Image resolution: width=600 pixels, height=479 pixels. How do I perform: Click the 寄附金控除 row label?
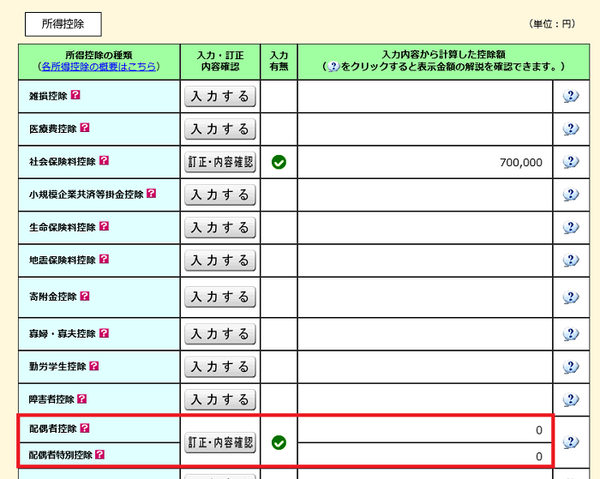coord(53,297)
